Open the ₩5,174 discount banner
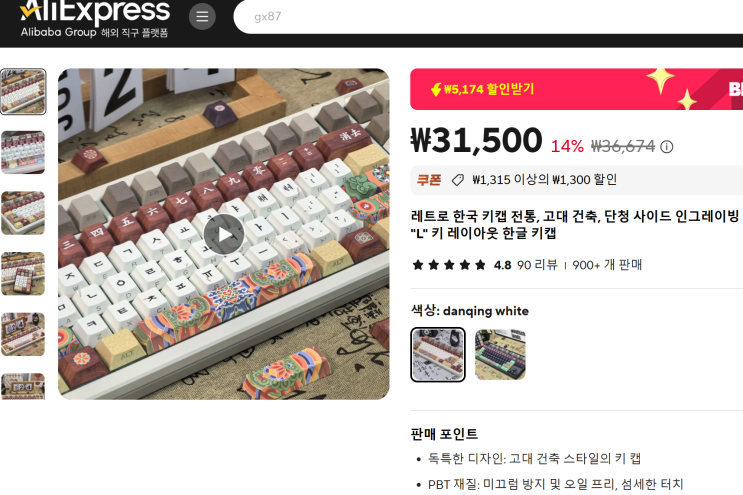This screenshot has width=743, height=495. [x=576, y=89]
